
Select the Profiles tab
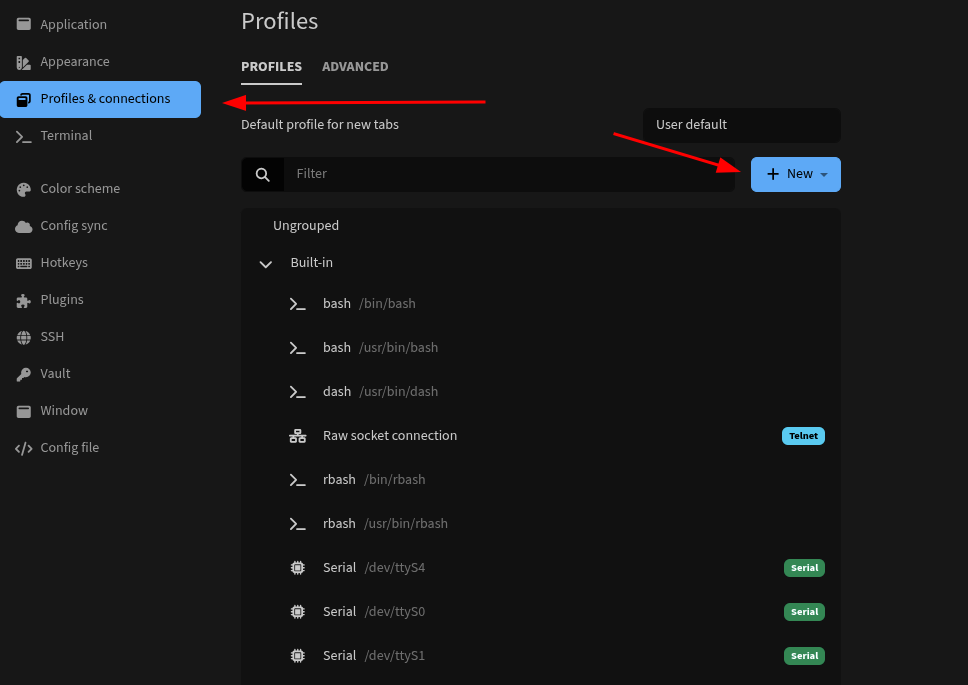tap(271, 67)
